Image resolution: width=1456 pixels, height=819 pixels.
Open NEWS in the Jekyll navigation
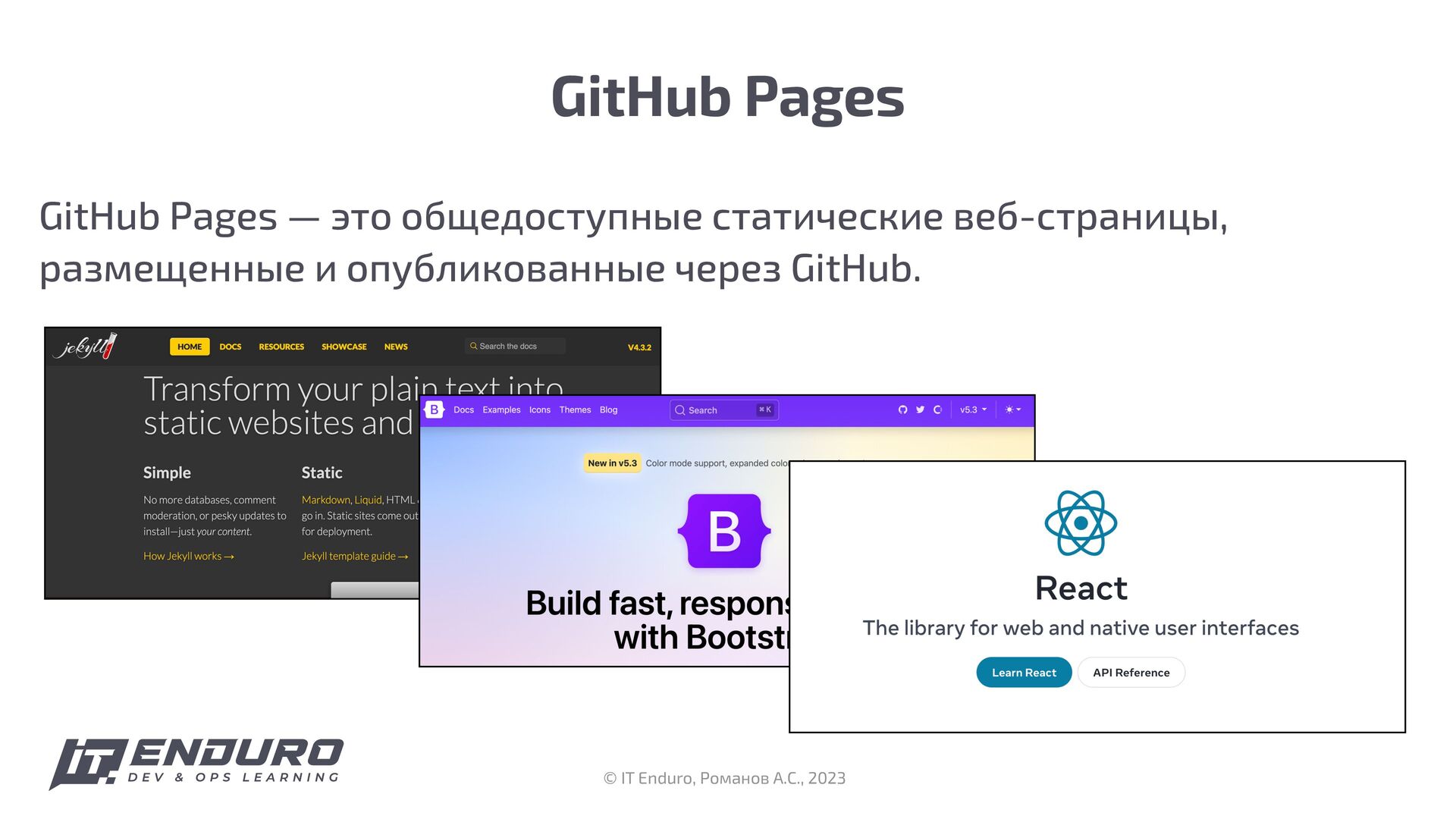(396, 347)
